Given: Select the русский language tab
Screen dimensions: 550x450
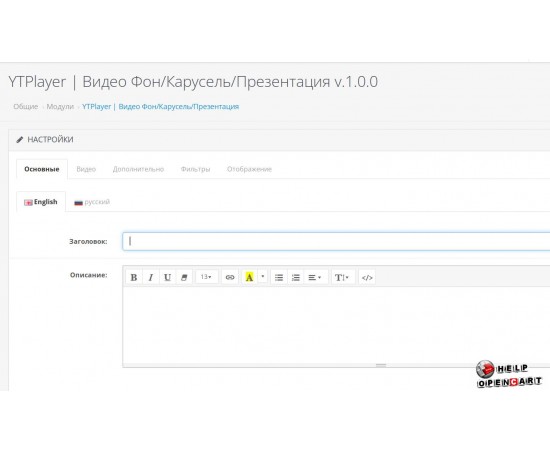Looking at the screenshot, I should click(92, 202).
